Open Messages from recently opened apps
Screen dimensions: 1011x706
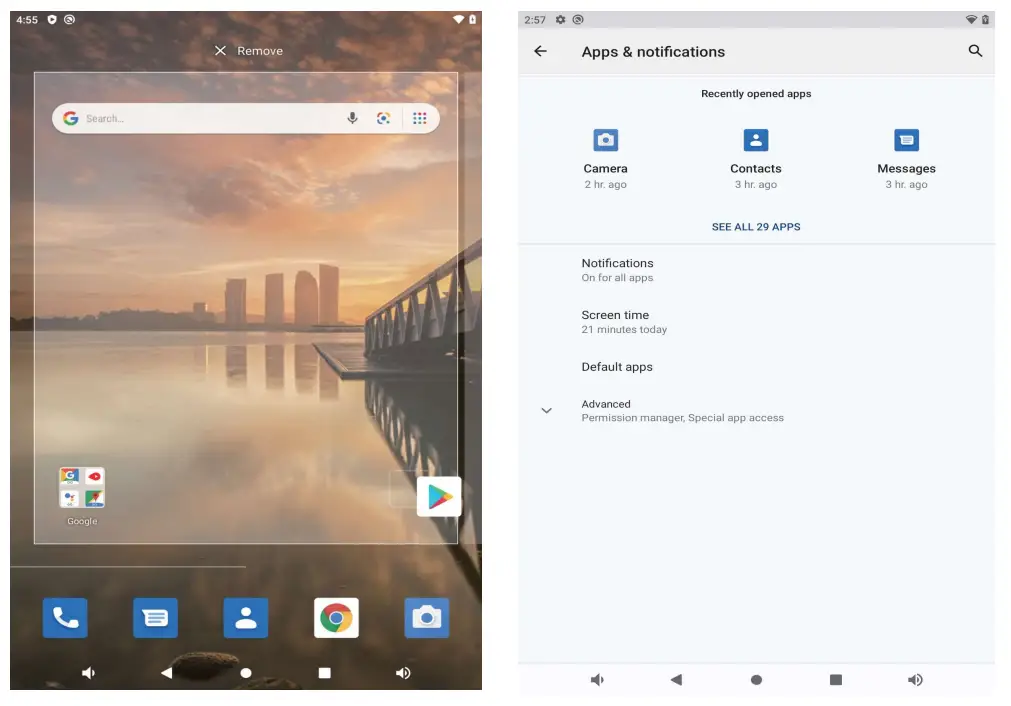coord(906,159)
